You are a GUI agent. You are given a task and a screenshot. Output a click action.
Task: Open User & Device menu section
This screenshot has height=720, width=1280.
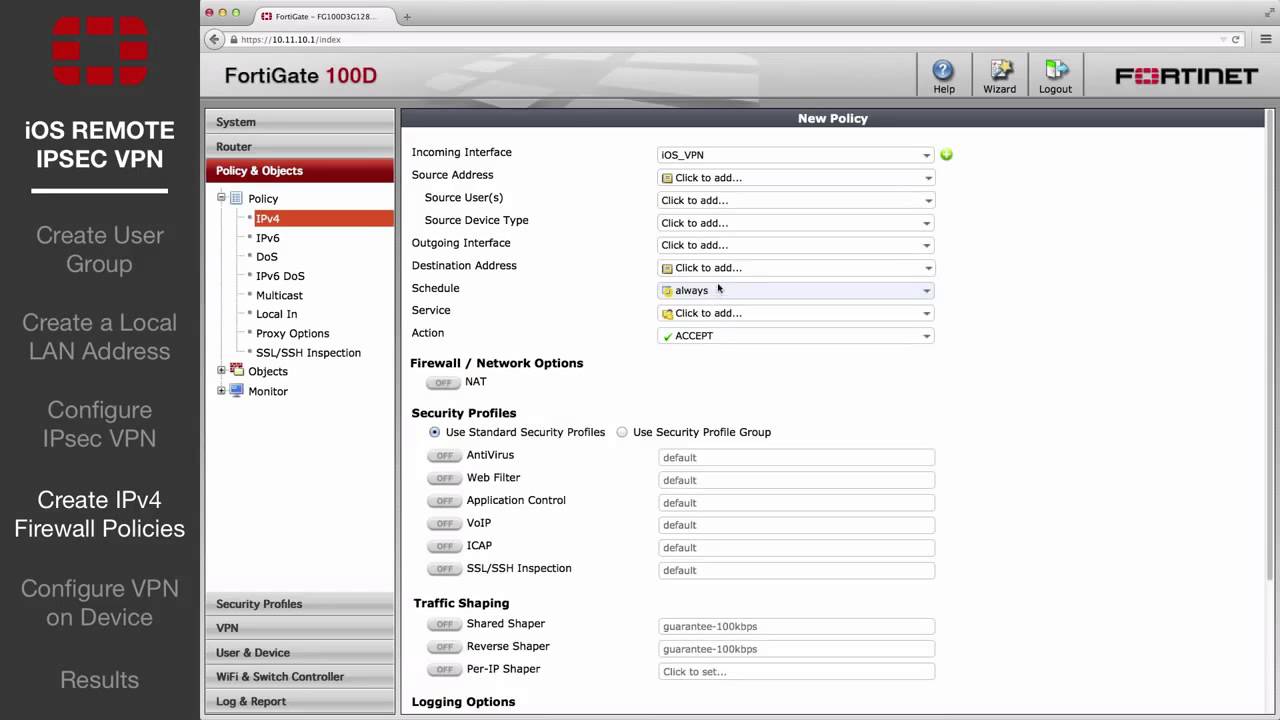(300, 652)
